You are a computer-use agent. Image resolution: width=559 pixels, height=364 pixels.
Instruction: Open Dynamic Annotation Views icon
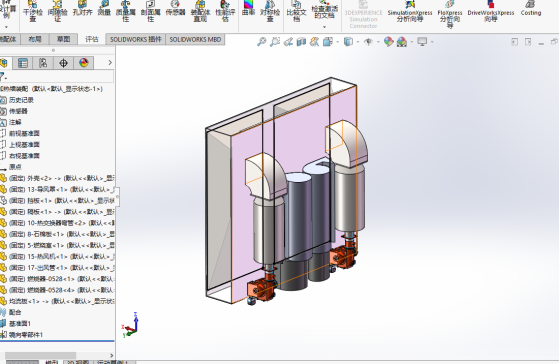[x=314, y=42]
